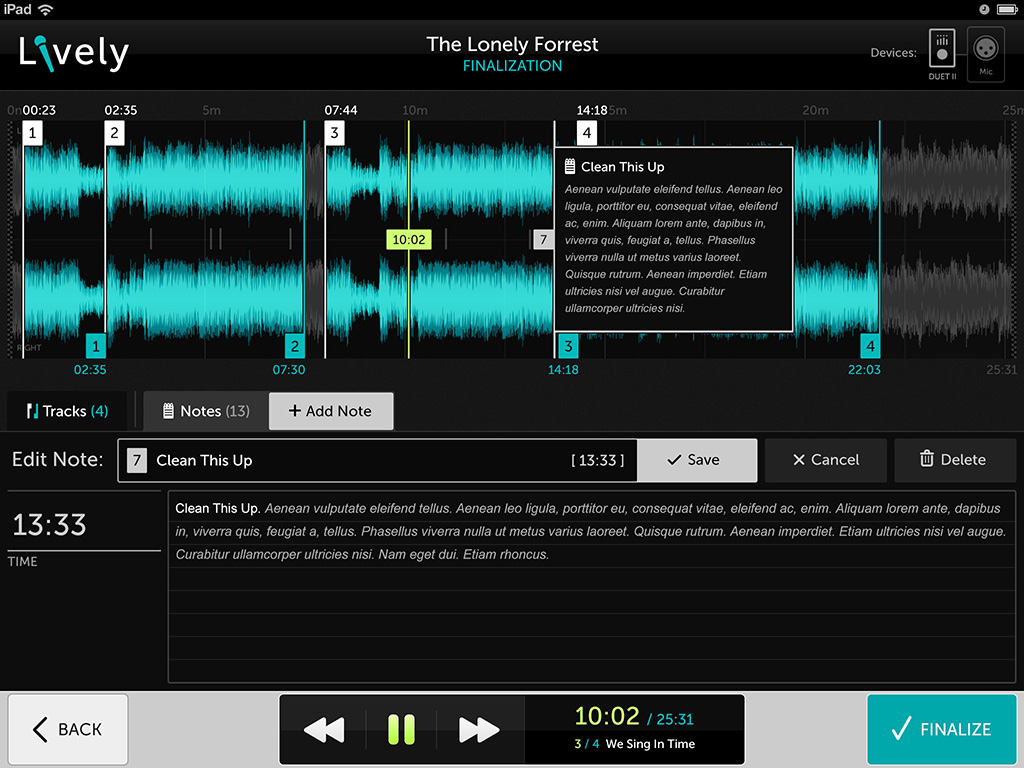The image size is (1024, 768).
Task: Select track 1 start marker at 00:23
Action: point(33,133)
